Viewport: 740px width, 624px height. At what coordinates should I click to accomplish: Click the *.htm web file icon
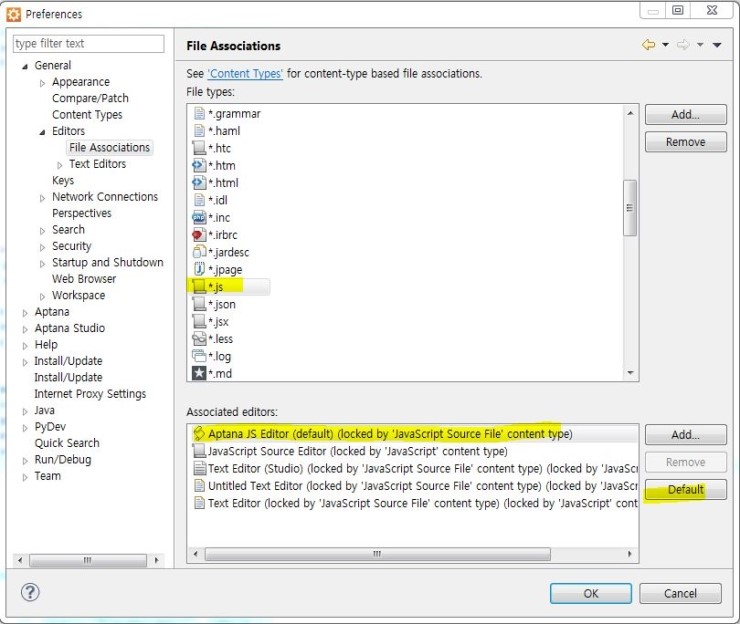[x=199, y=165]
